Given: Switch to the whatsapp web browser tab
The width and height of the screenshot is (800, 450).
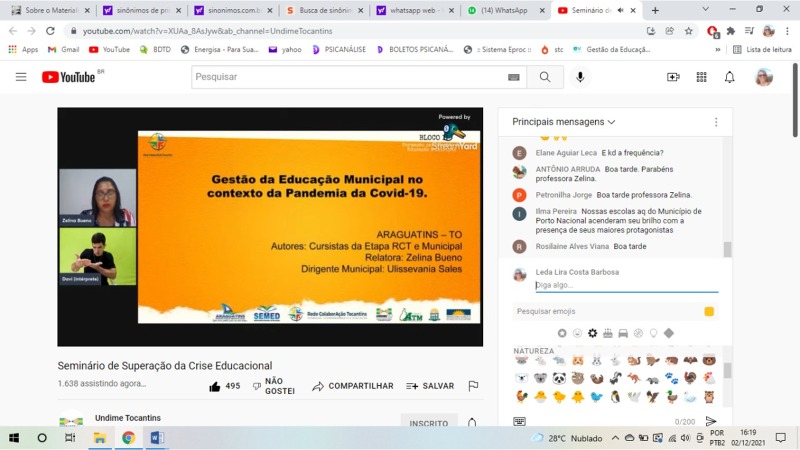Looking at the screenshot, I should pyautogui.click(x=412, y=10).
